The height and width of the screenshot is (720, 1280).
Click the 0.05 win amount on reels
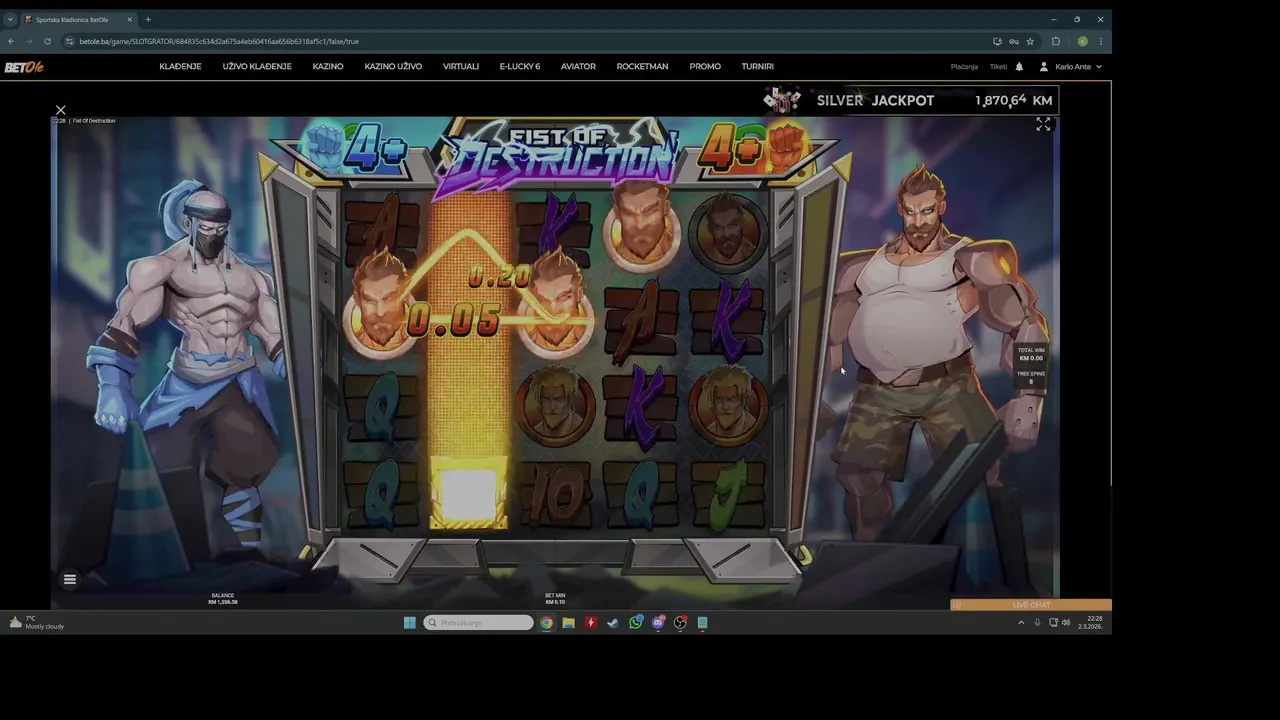tap(453, 320)
